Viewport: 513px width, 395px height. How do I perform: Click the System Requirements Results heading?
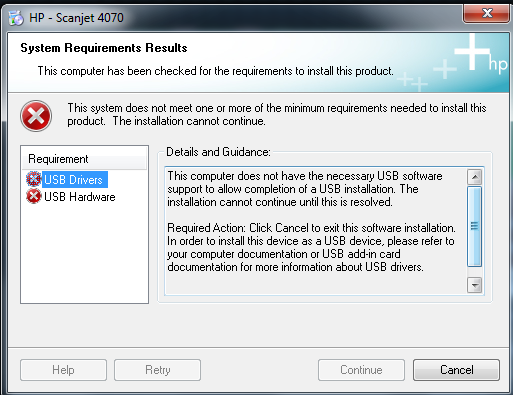104,48
